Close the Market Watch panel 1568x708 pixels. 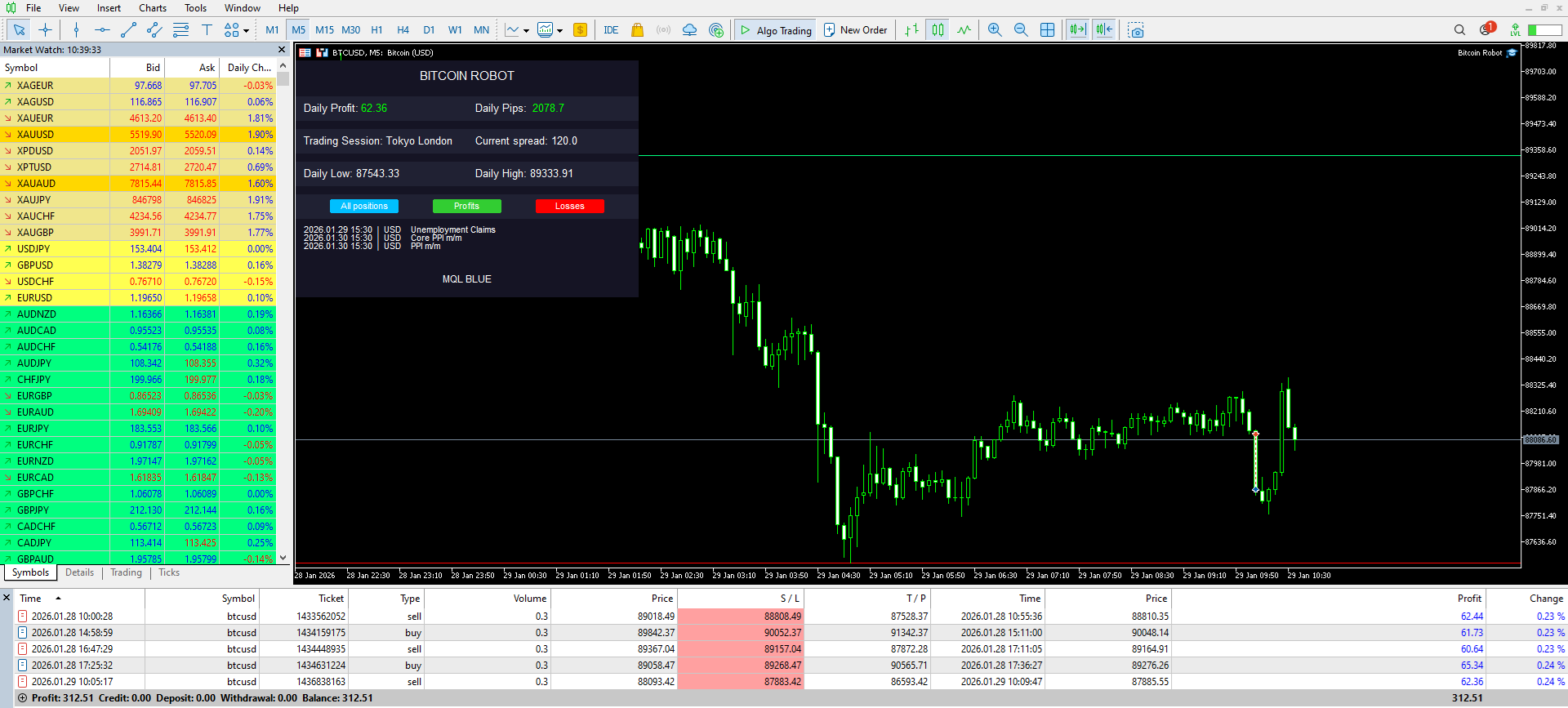[283, 50]
